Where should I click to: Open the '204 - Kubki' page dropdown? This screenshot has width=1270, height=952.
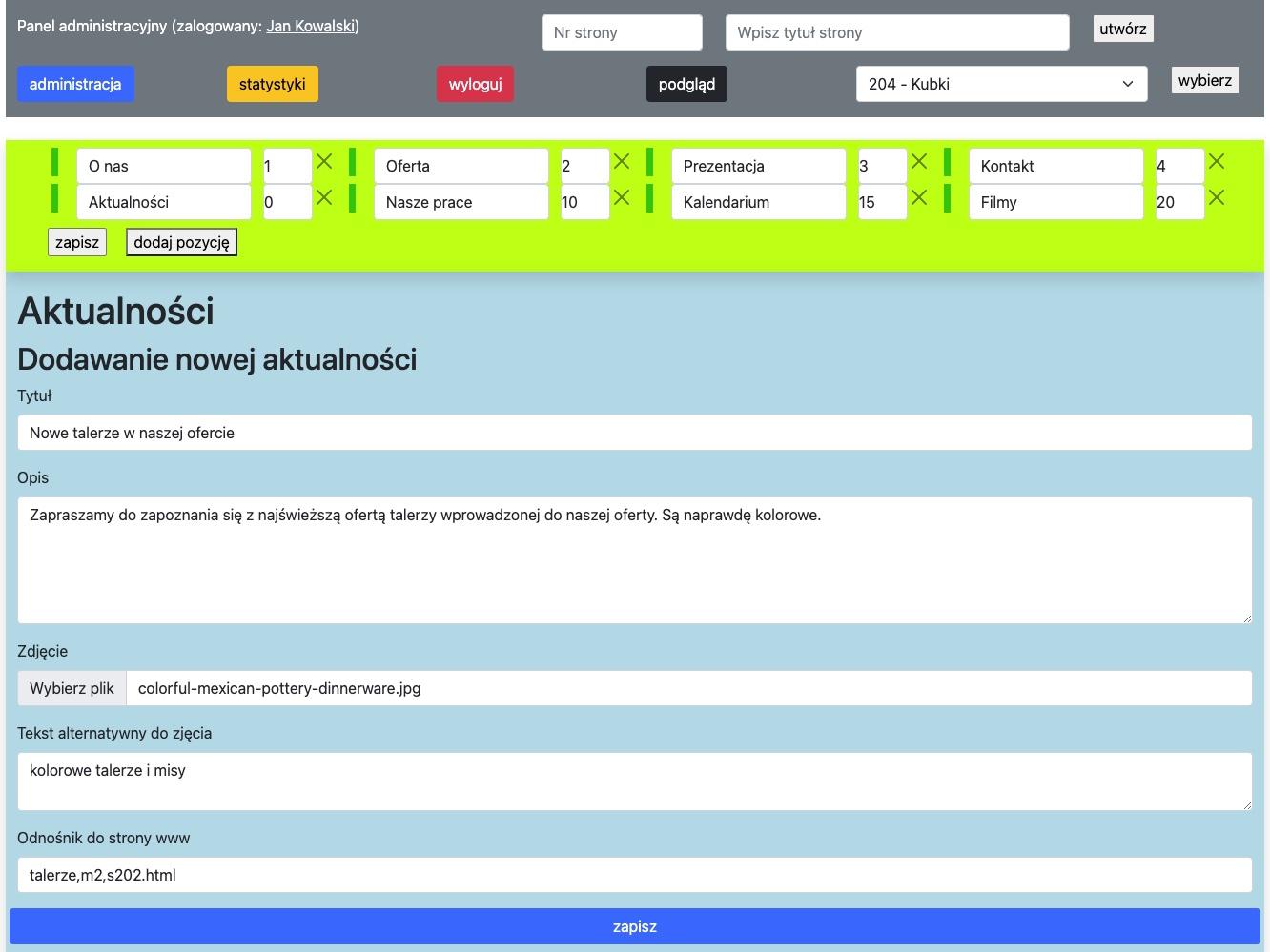pyautogui.click(x=1001, y=84)
